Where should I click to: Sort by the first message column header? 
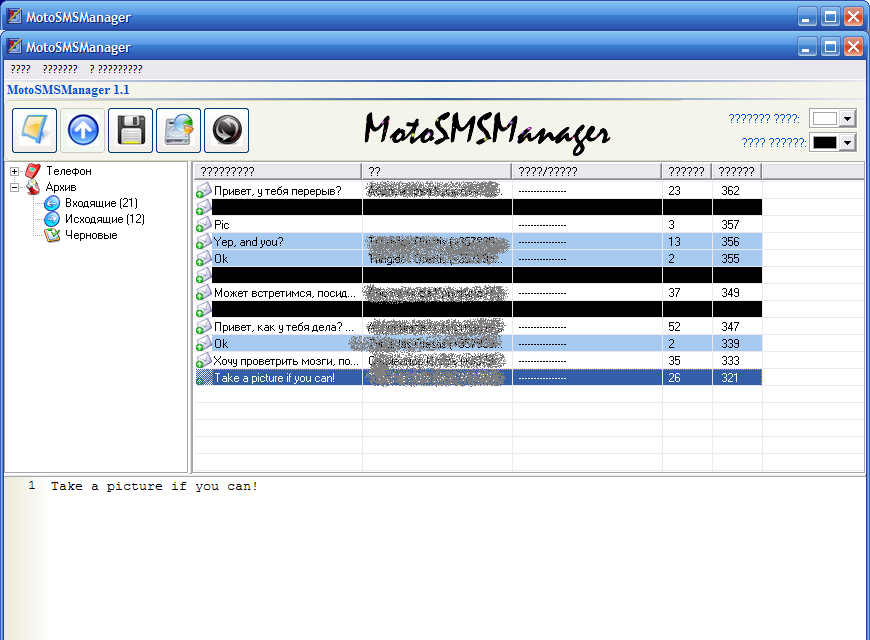[277, 172]
